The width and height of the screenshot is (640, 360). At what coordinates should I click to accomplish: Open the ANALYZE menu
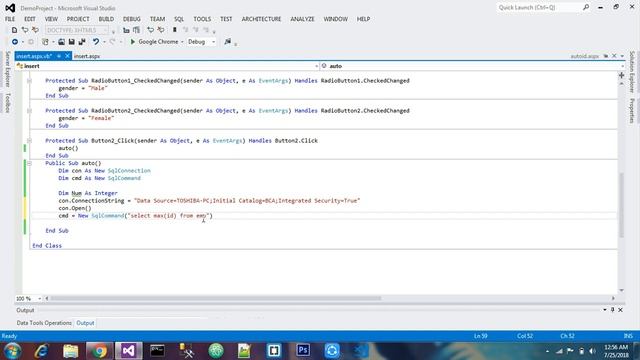click(302, 19)
